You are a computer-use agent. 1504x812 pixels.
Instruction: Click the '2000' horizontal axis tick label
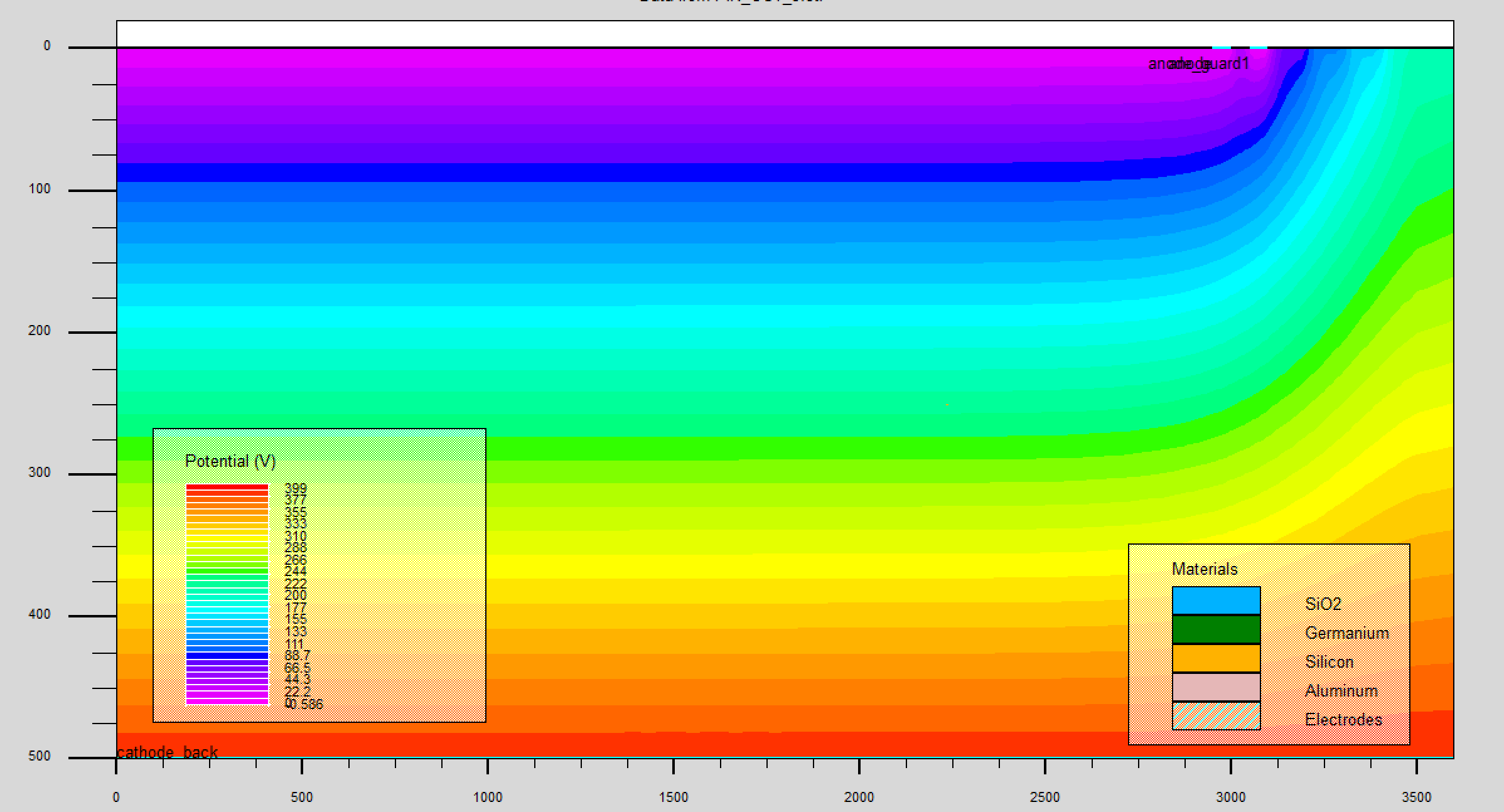(859, 797)
